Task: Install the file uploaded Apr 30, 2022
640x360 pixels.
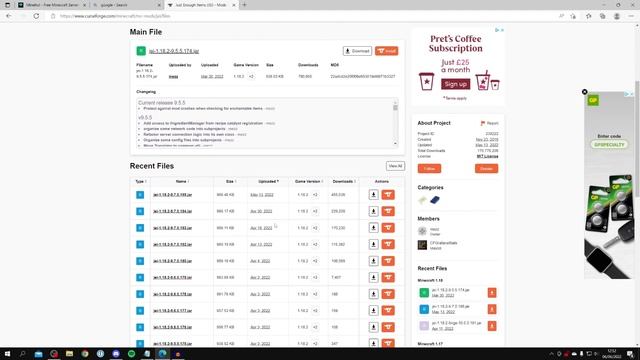Action: tap(388, 211)
